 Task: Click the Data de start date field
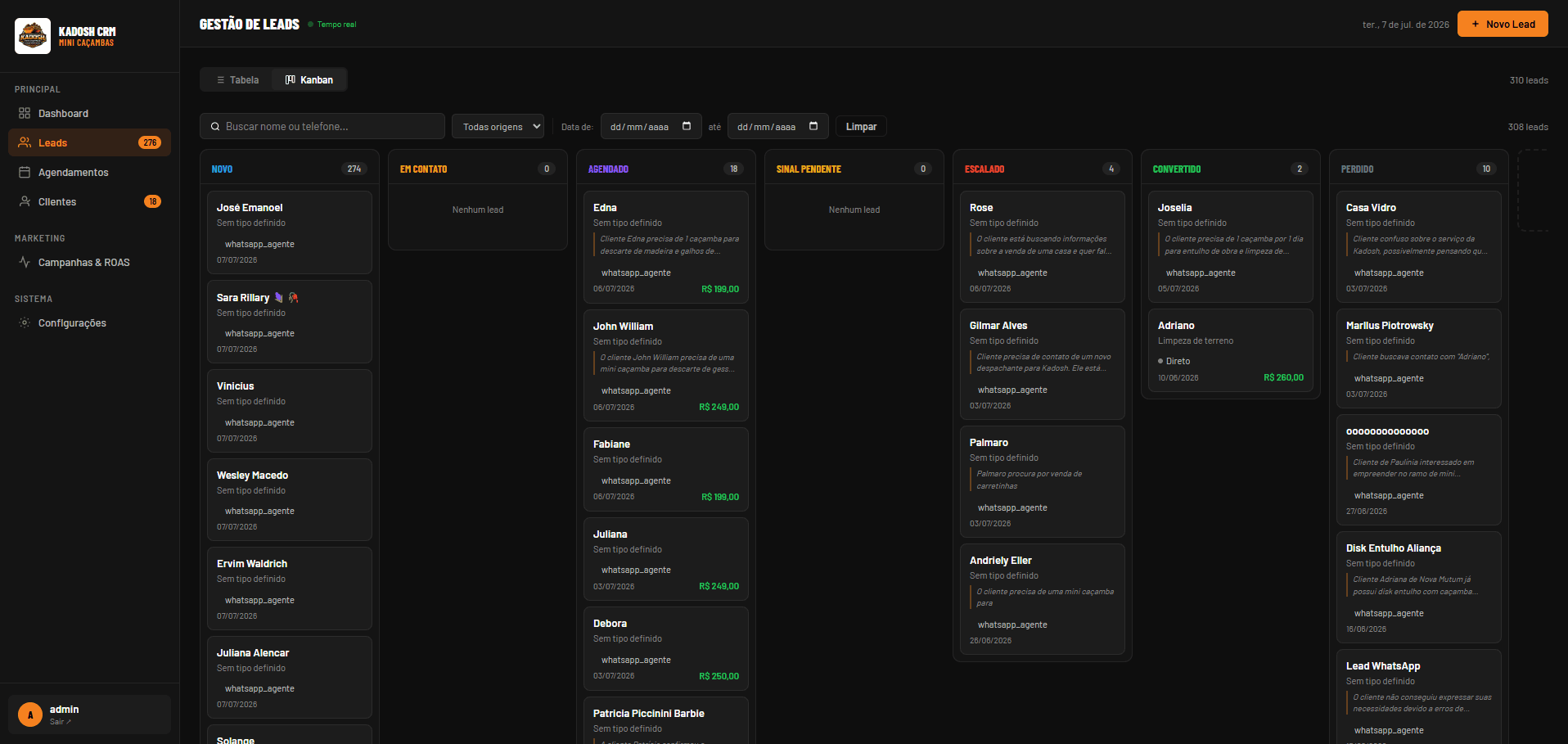click(x=651, y=126)
